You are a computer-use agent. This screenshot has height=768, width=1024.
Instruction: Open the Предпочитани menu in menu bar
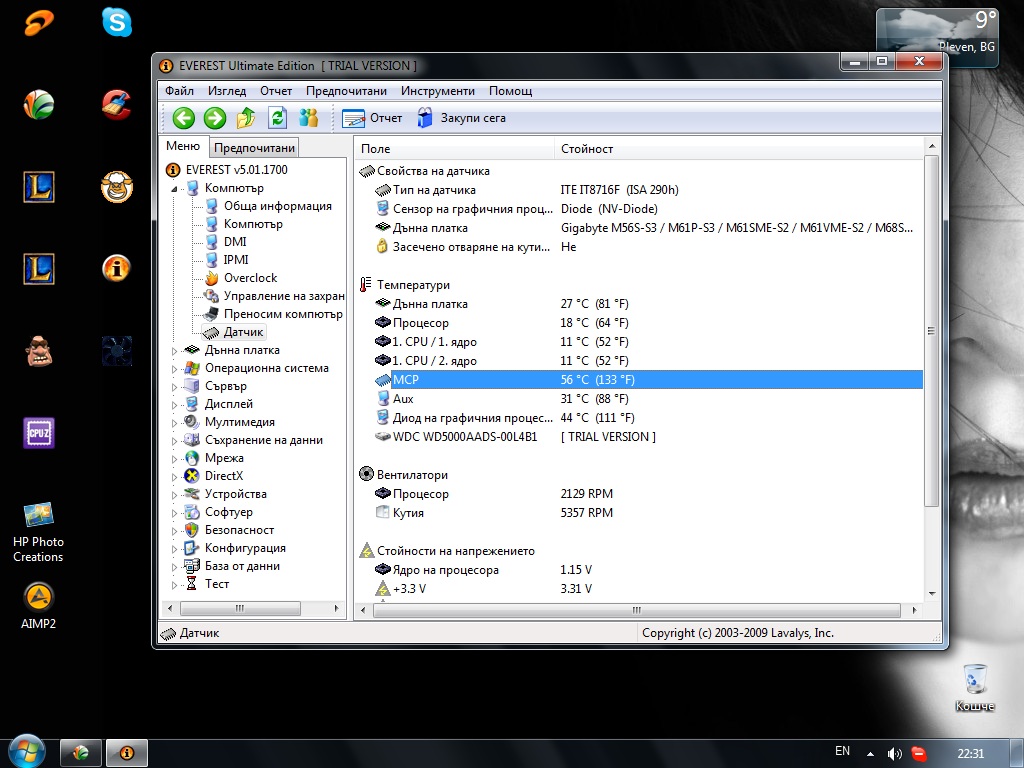coord(346,91)
